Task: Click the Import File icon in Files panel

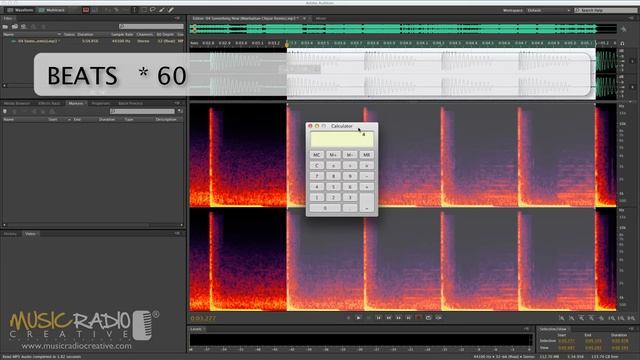Action: (15, 27)
